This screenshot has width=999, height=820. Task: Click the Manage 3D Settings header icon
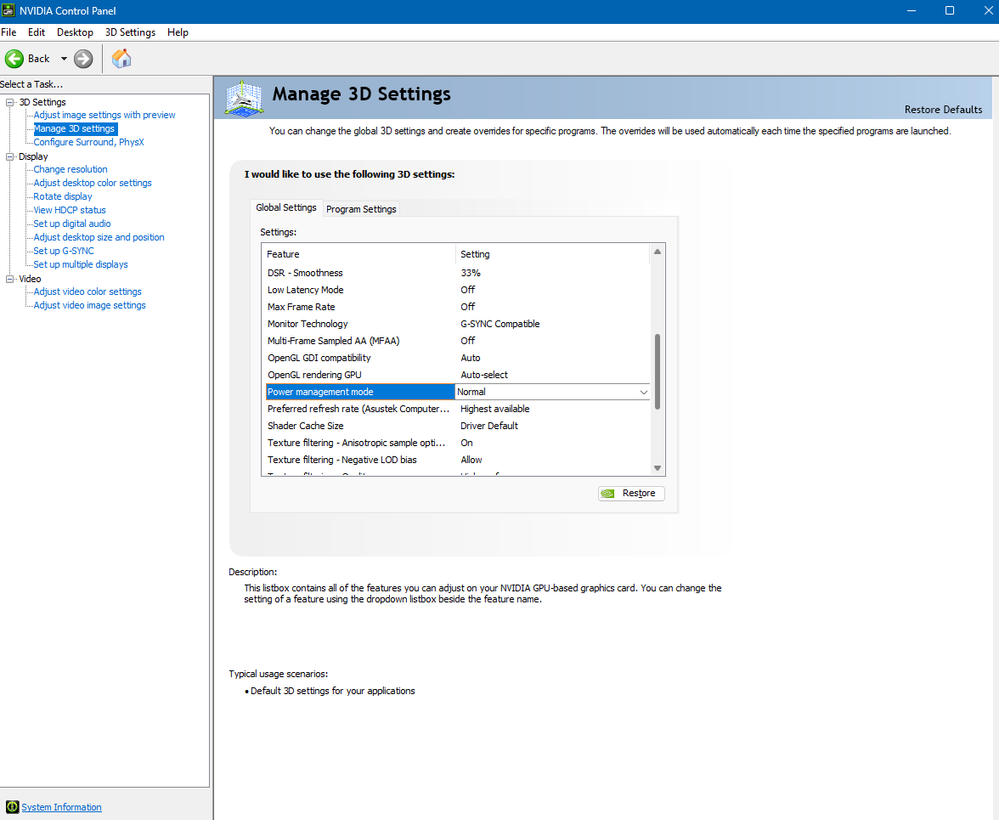pyautogui.click(x=244, y=98)
